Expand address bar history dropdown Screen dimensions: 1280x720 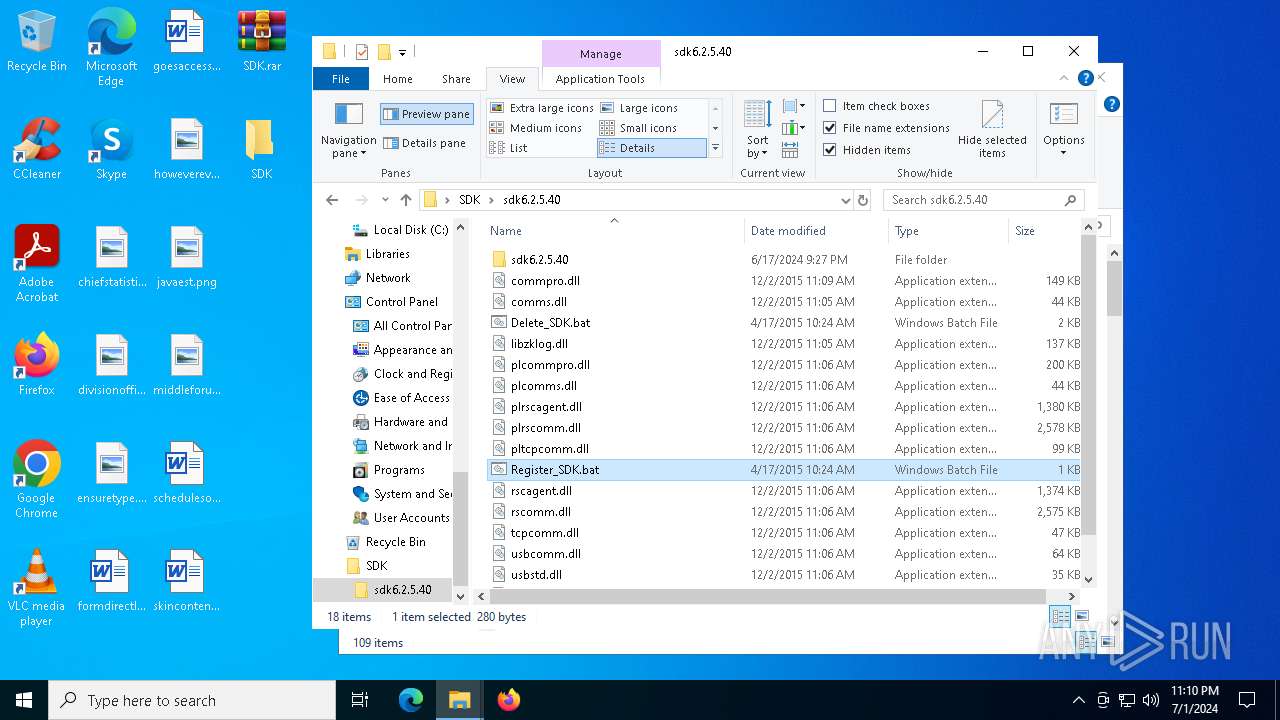click(x=845, y=200)
